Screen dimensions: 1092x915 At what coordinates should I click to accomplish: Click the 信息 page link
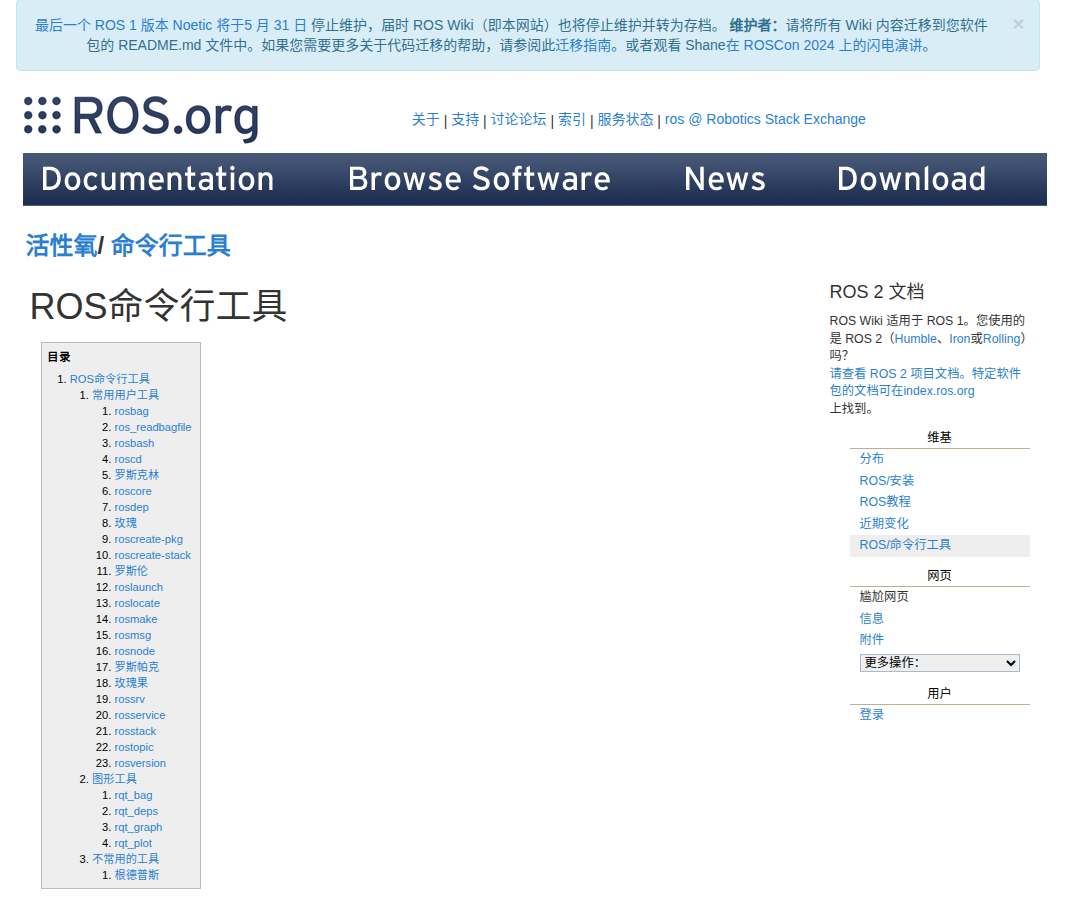tap(871, 618)
